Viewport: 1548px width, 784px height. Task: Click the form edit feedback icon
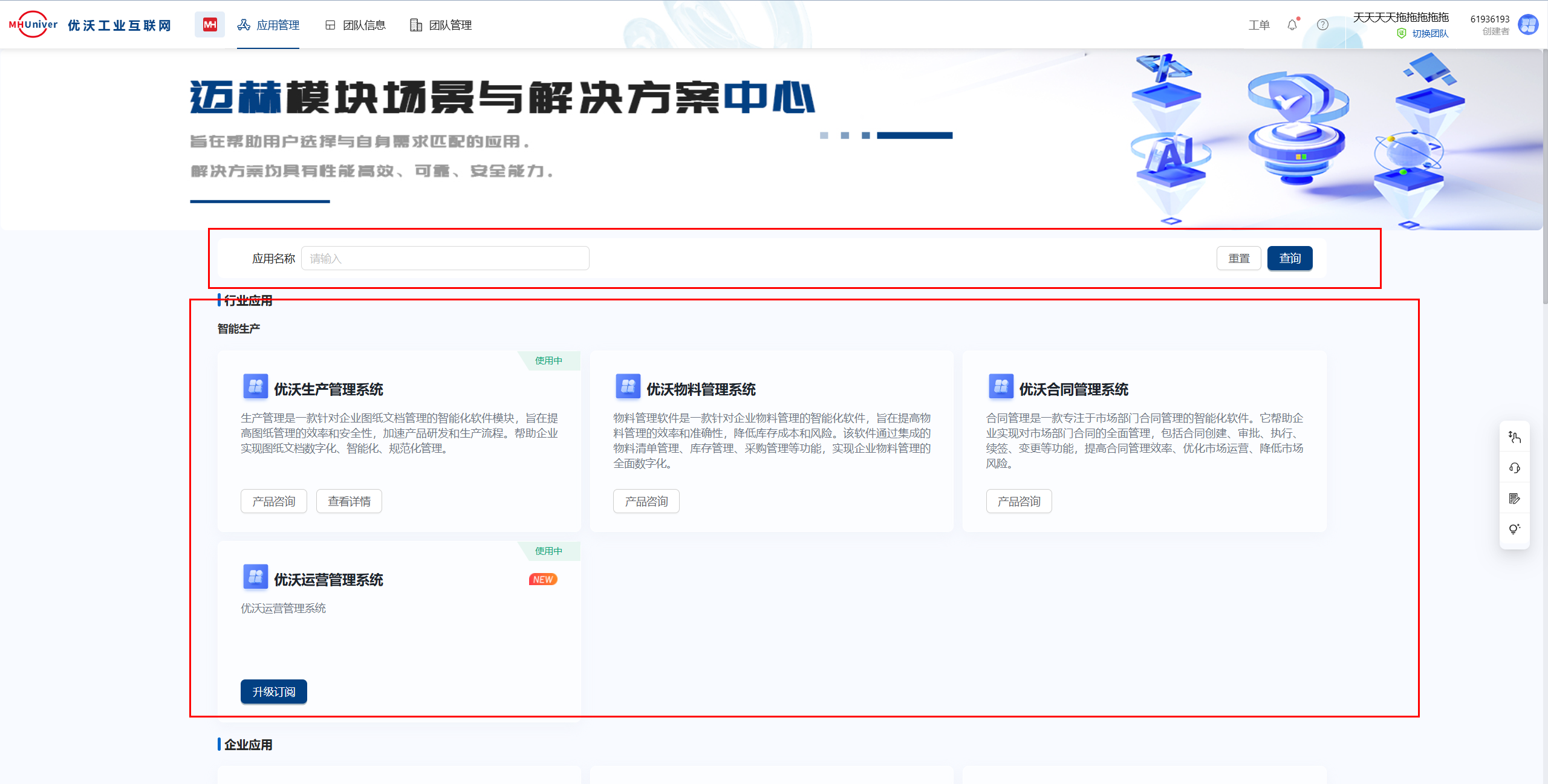coord(1514,499)
